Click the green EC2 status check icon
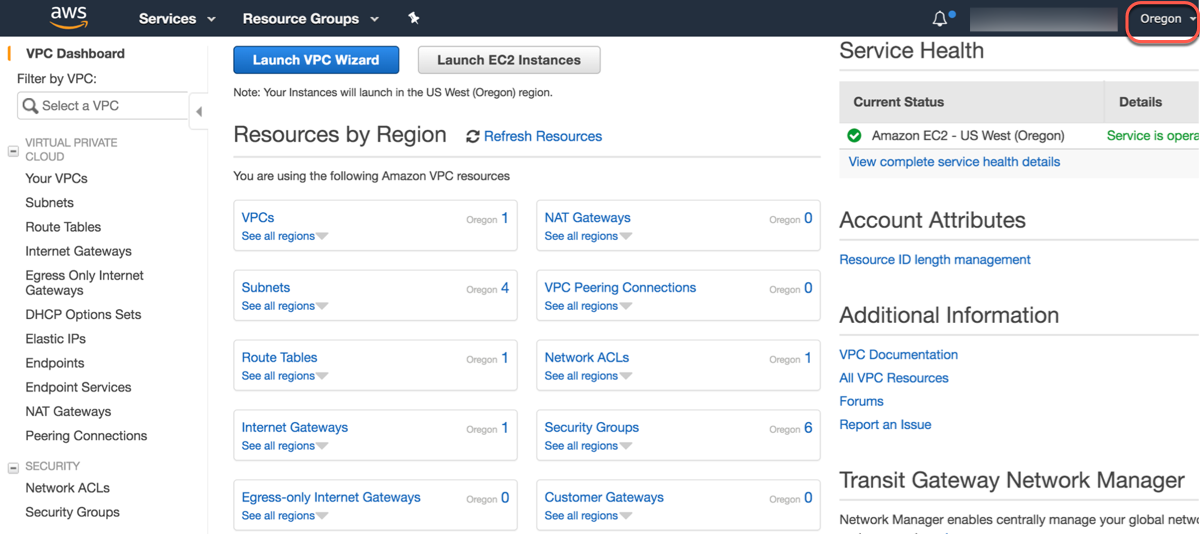This screenshot has height=534, width=1200. (x=854, y=136)
